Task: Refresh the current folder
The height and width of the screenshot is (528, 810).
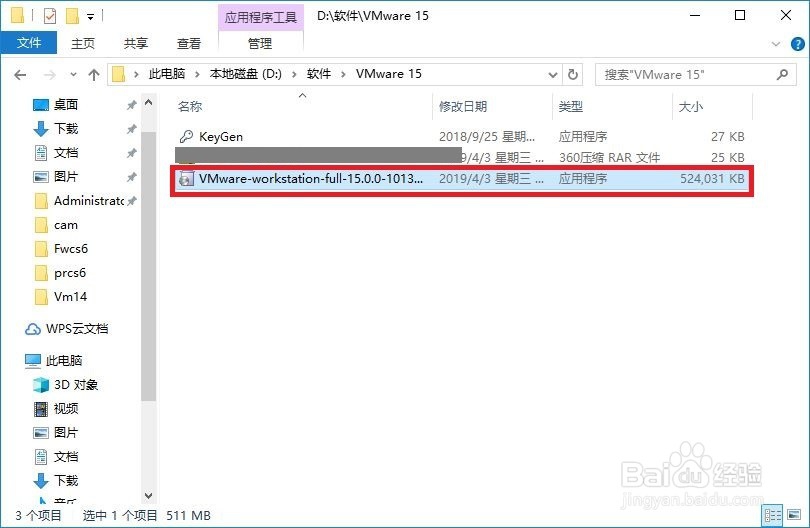Action: 572,75
